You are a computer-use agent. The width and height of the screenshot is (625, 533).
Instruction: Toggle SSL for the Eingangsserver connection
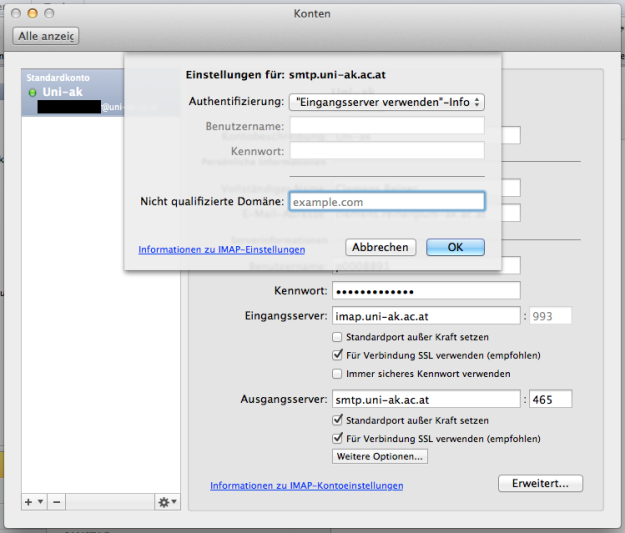coord(338,355)
